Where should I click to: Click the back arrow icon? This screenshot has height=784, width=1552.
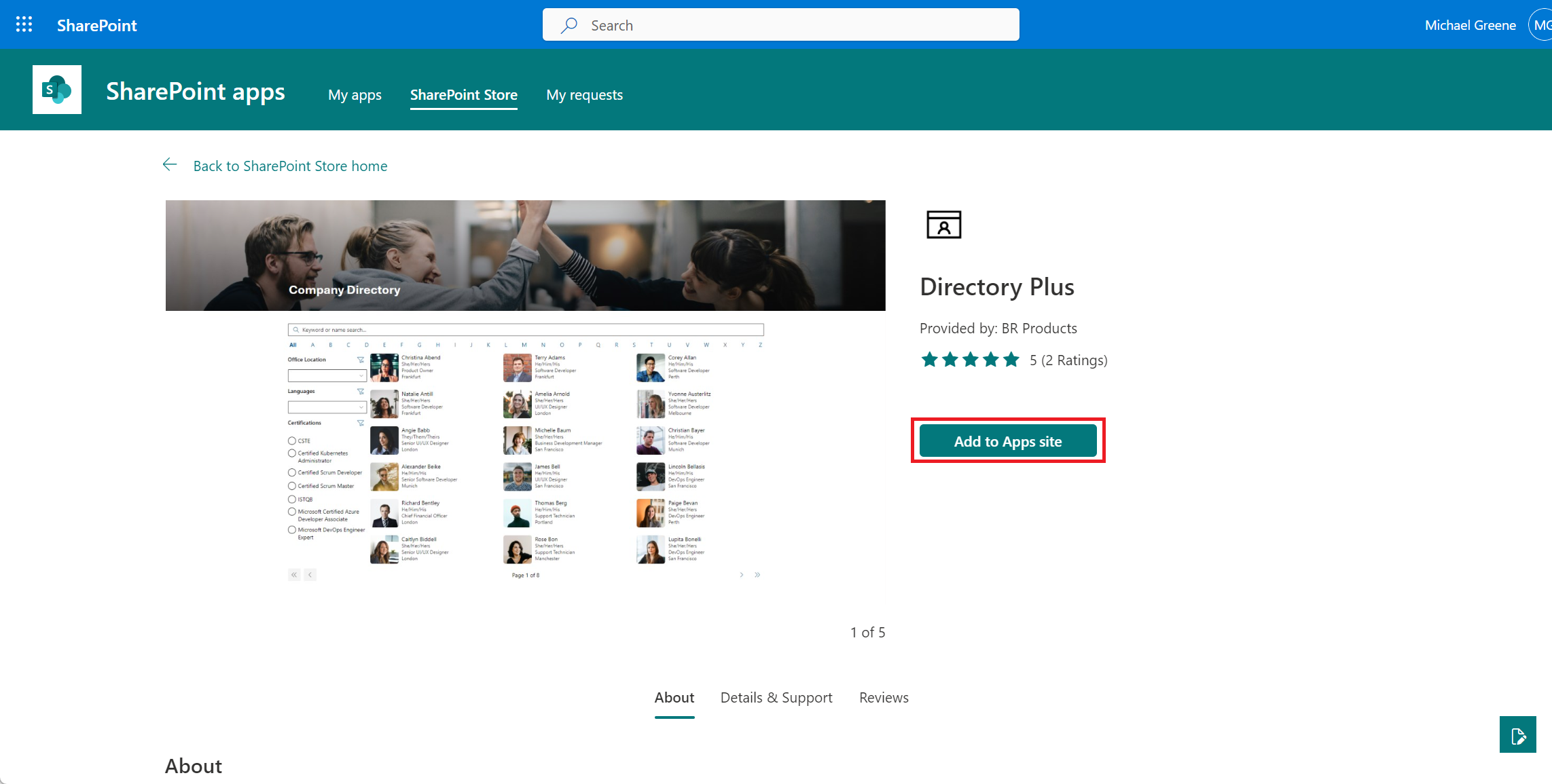tap(170, 165)
